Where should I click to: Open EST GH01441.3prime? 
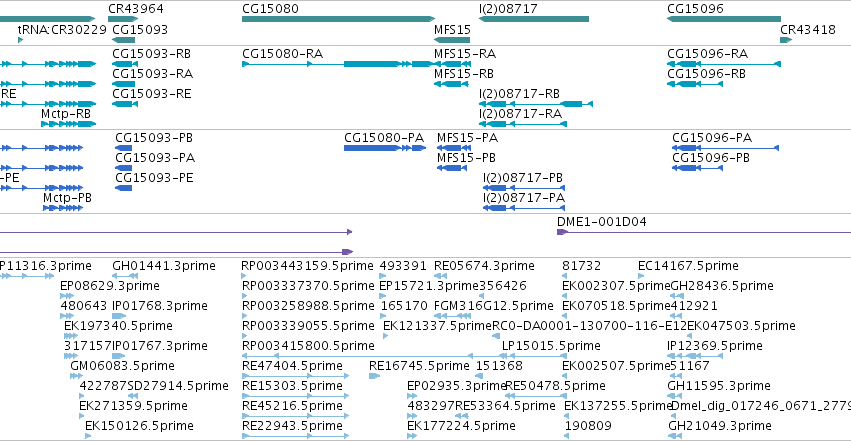164,266
